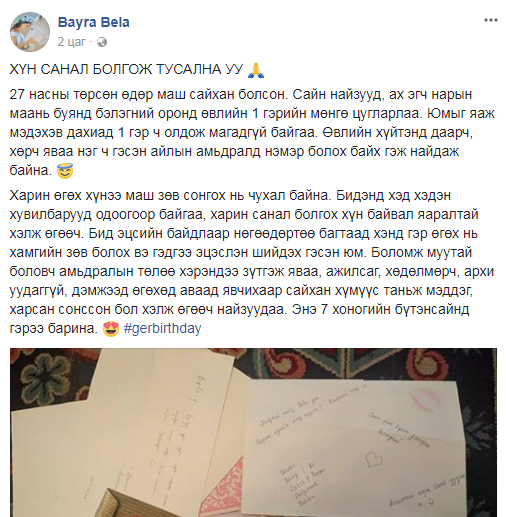Click the paragraph starting 'Харин өгөх хүнээ'
This screenshot has height=517, width=506.
pos(252,262)
